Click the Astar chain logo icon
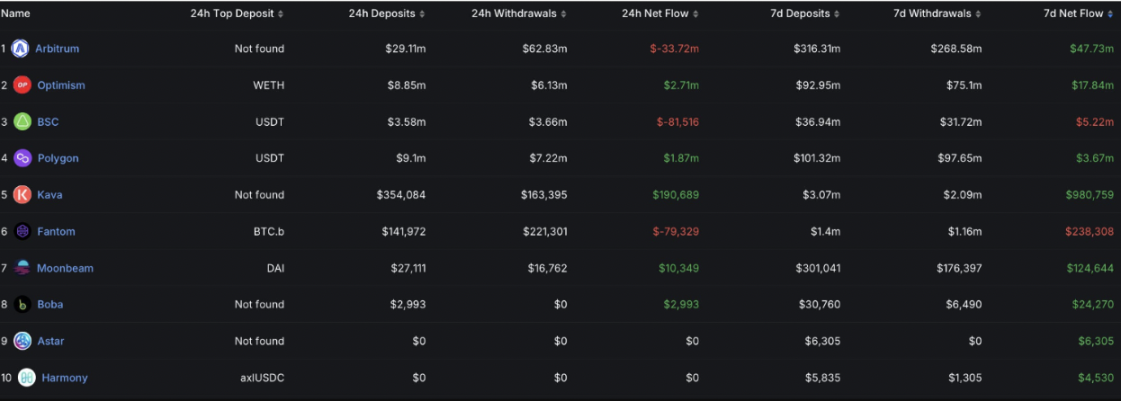Image resolution: width=1121 pixels, height=401 pixels. [x=22, y=341]
